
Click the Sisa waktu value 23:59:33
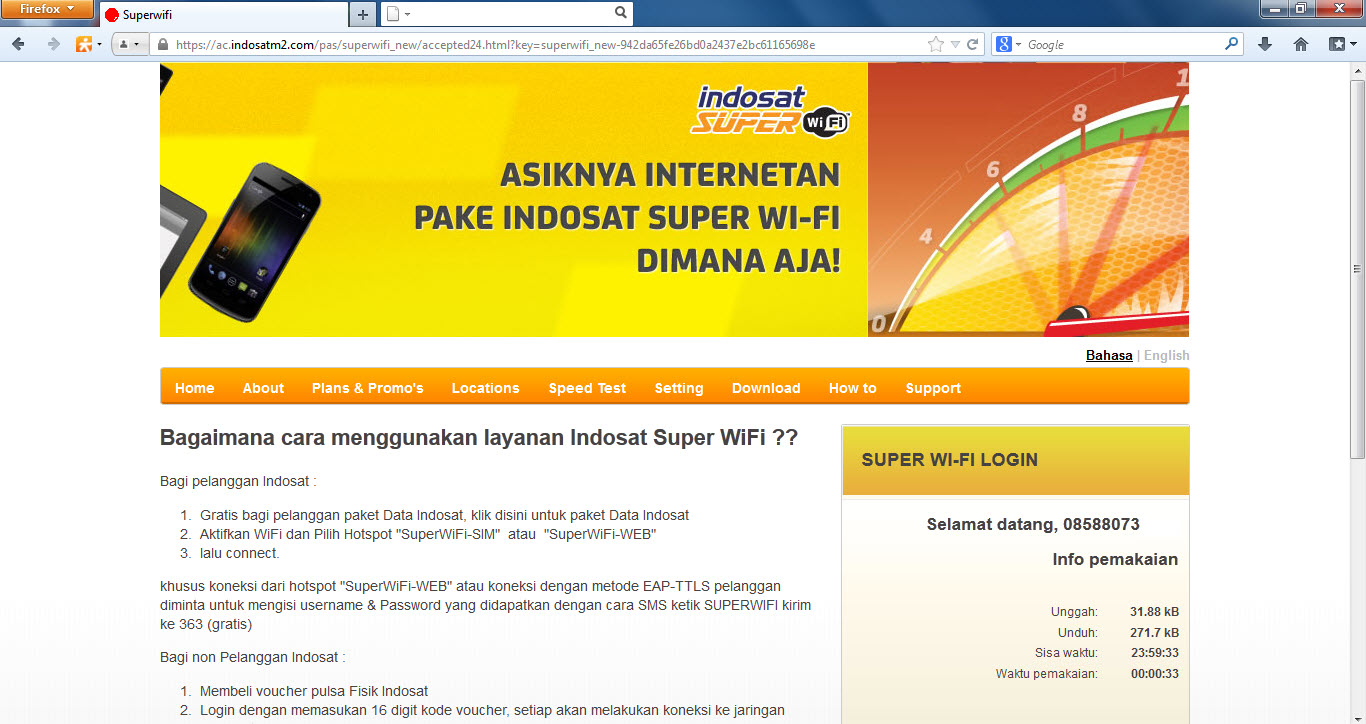click(x=1154, y=652)
